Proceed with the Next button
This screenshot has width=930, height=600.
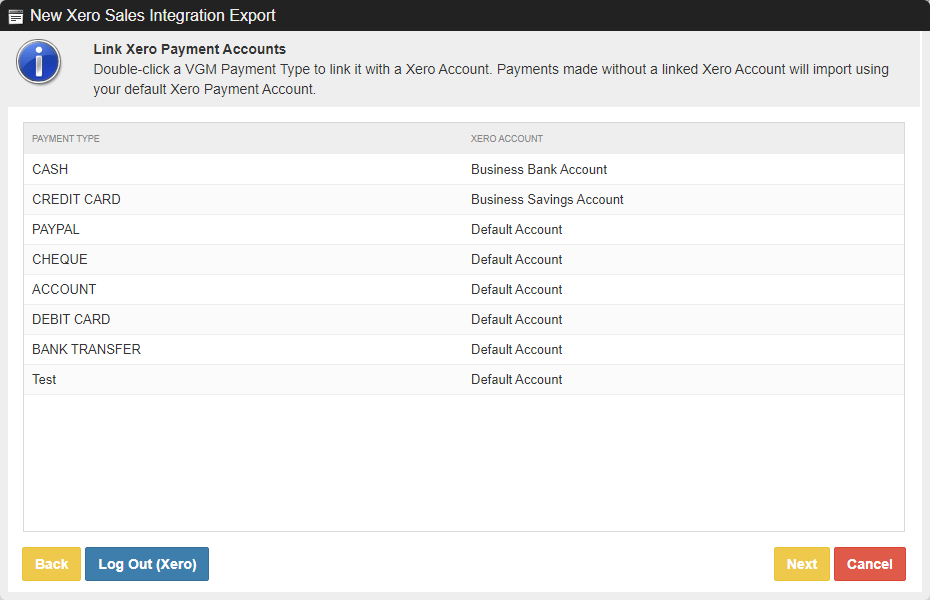coord(802,564)
